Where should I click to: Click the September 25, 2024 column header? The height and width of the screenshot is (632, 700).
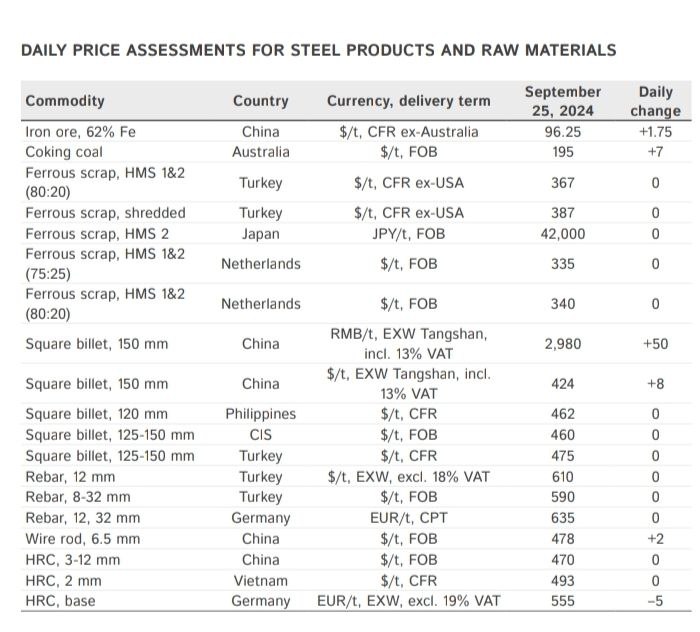562,101
